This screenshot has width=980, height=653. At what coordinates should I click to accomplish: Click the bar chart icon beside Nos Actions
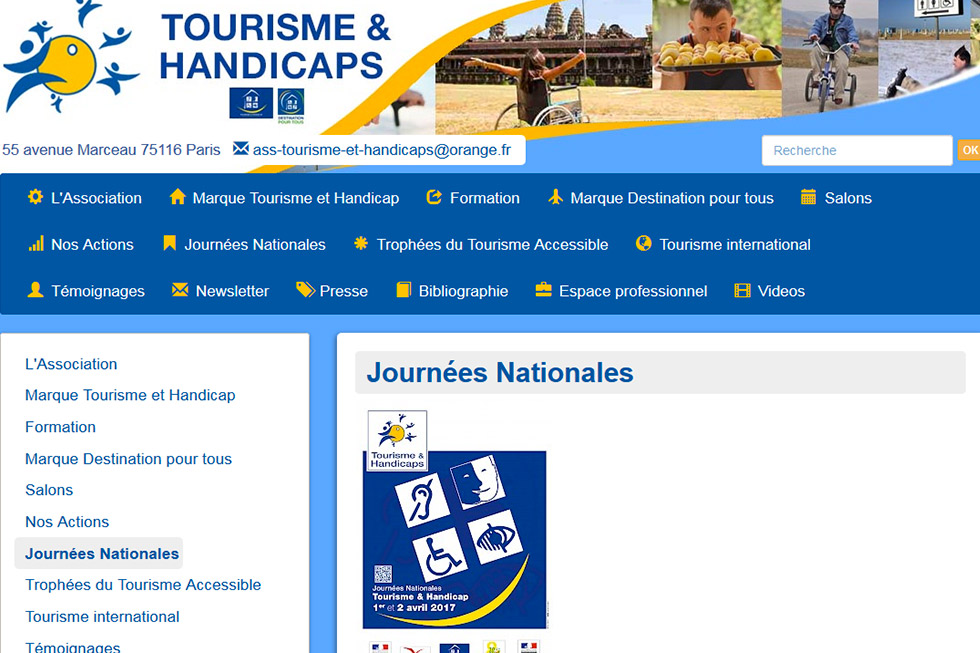point(36,244)
